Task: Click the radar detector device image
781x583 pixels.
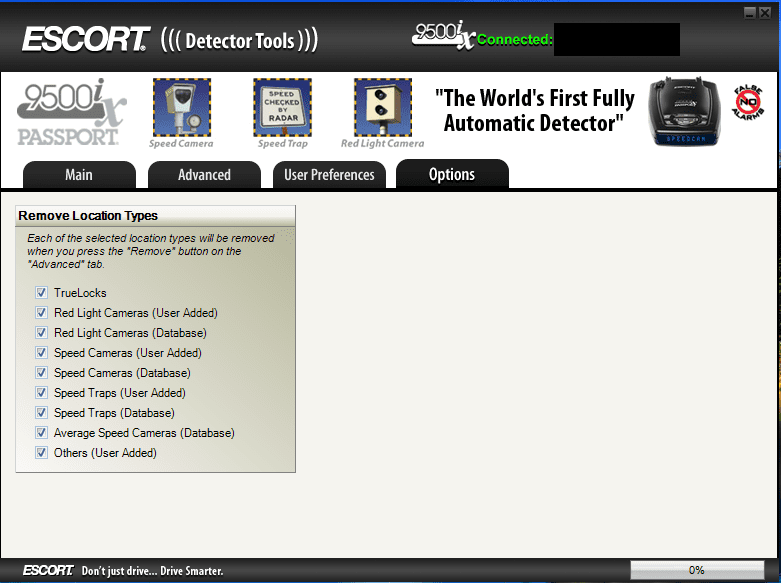Action: pos(684,112)
